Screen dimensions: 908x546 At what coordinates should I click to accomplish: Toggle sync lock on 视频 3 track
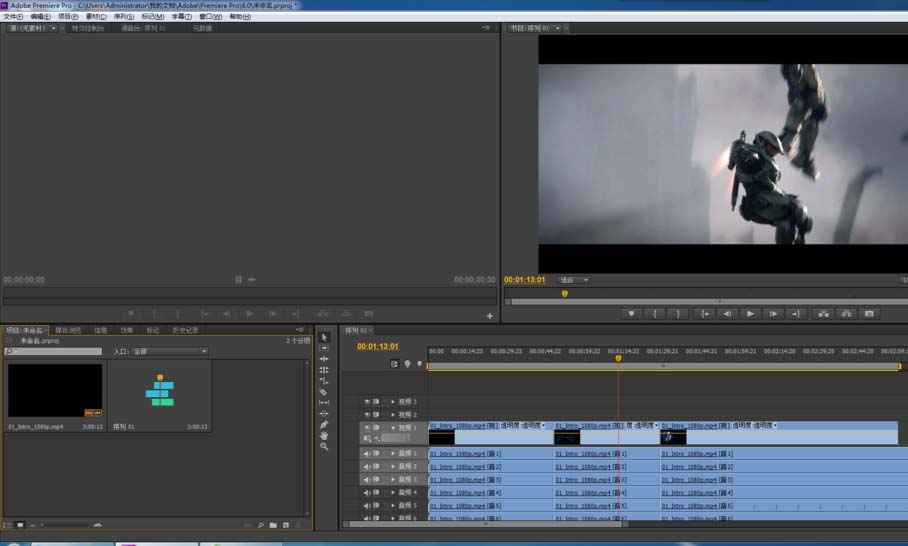(x=376, y=401)
